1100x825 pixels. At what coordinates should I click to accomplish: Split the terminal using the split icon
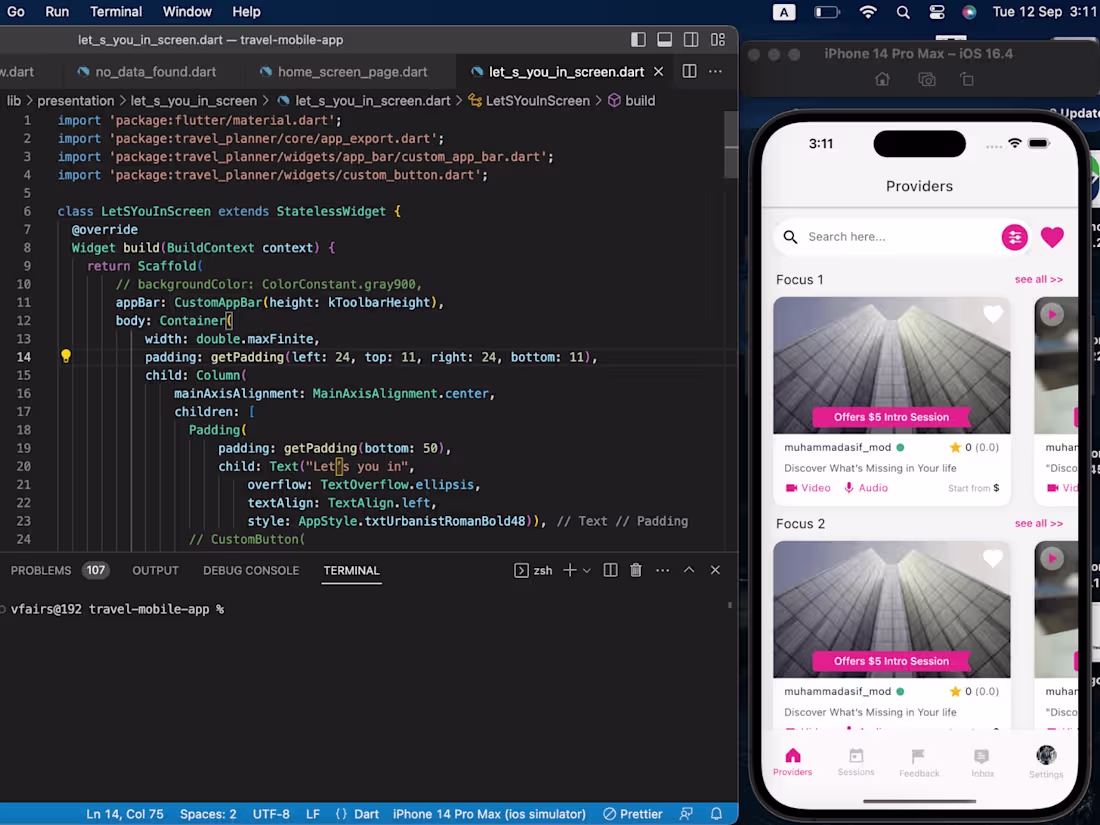pyautogui.click(x=611, y=570)
